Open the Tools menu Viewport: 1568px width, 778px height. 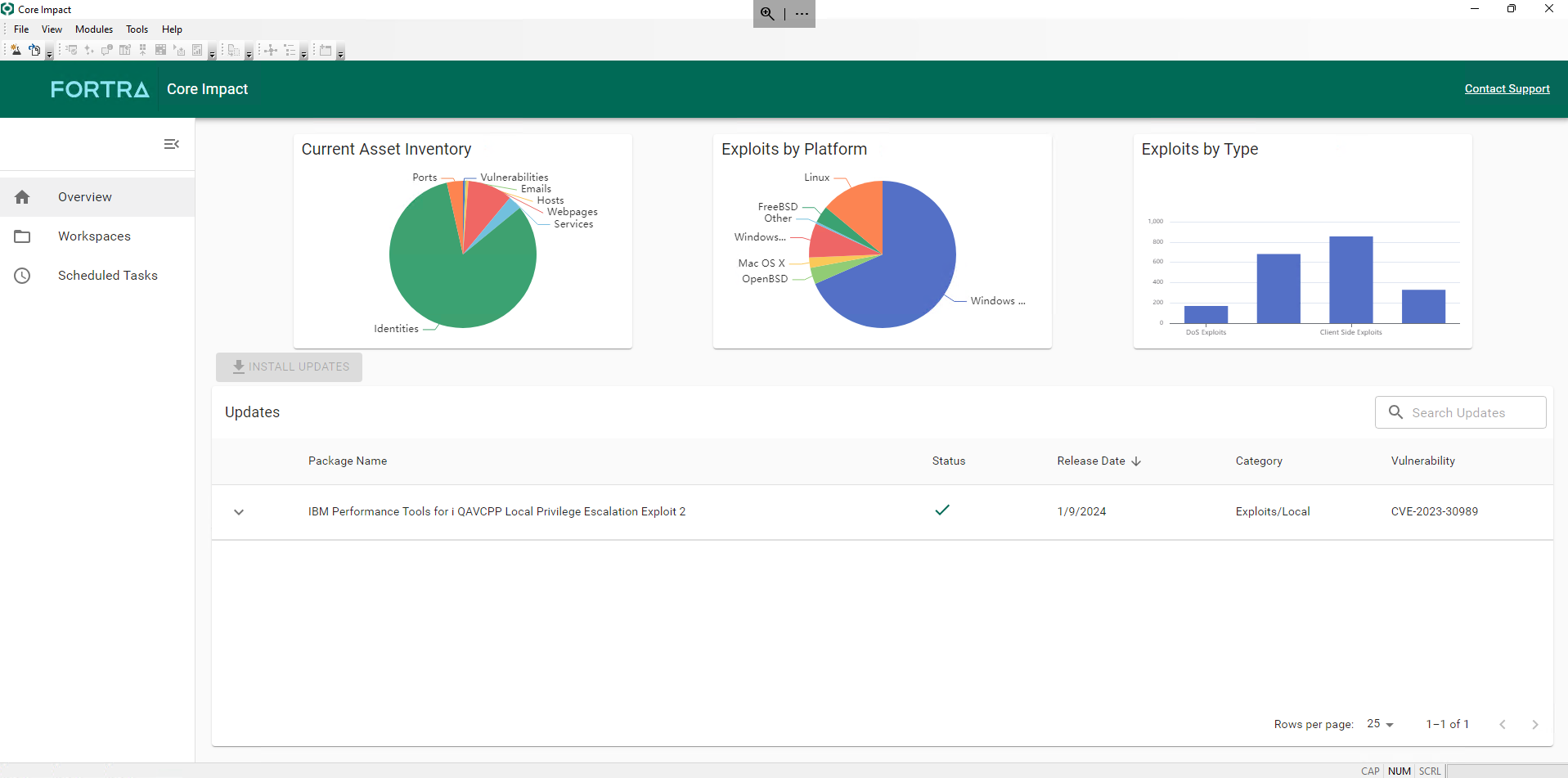(x=137, y=29)
